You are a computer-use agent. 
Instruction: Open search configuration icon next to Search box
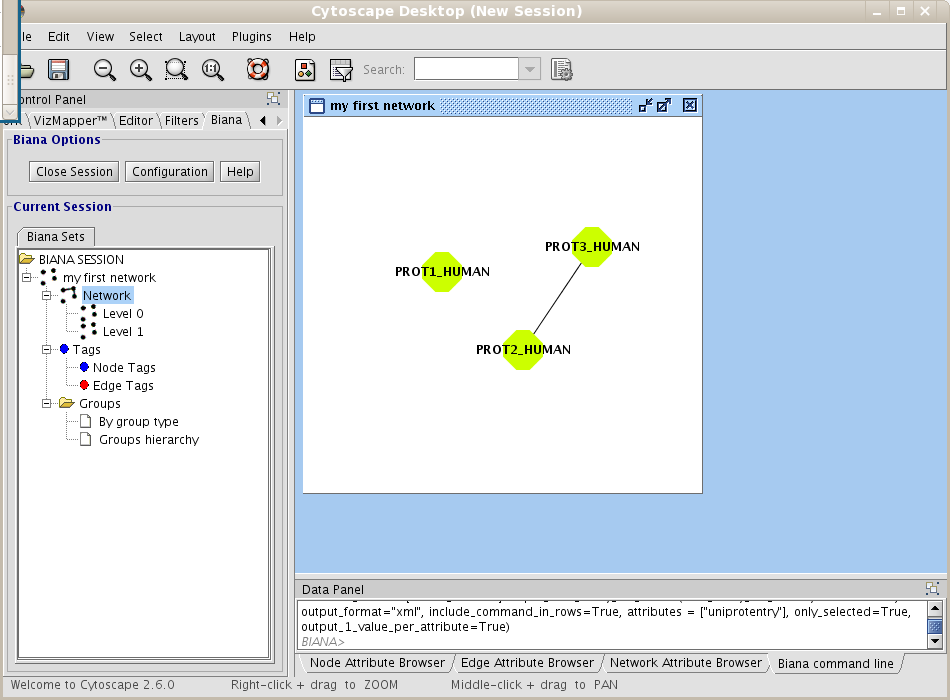point(562,70)
